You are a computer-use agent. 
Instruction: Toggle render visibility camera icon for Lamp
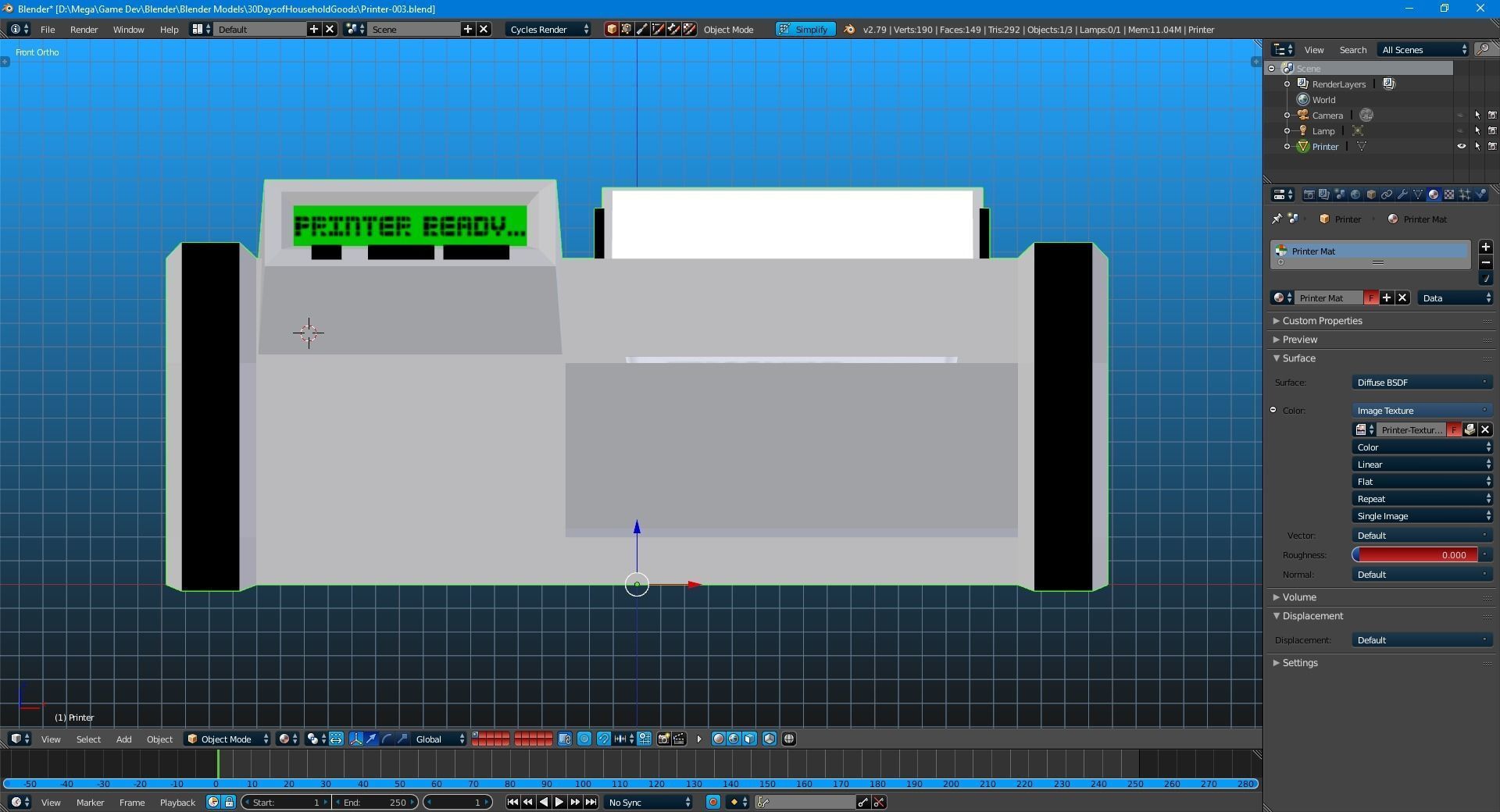[1493, 130]
